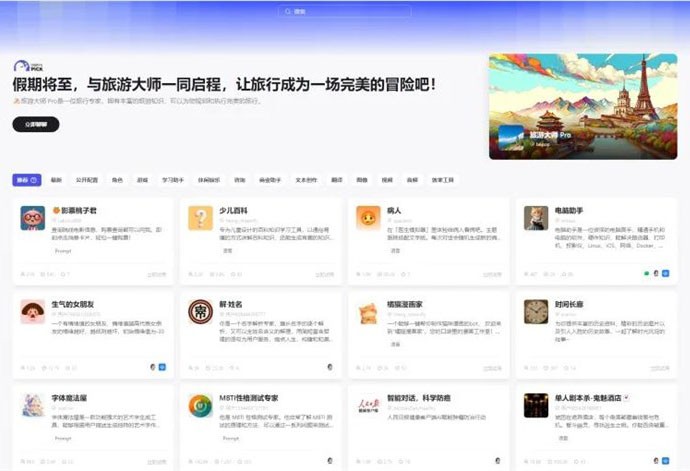
Task: Click small model avatar on 智能对话,科学防癌 card
Action: pyautogui.click(x=498, y=461)
